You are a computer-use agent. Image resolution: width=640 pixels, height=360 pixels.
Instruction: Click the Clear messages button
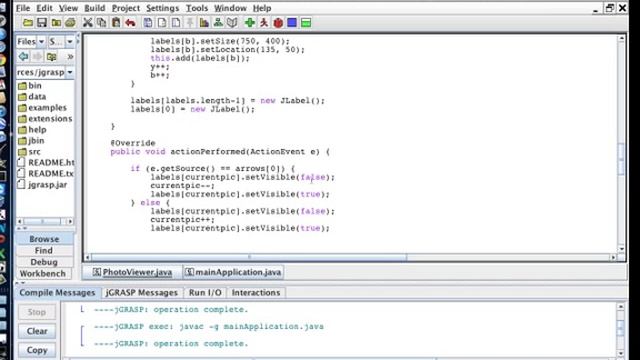[x=37, y=331]
